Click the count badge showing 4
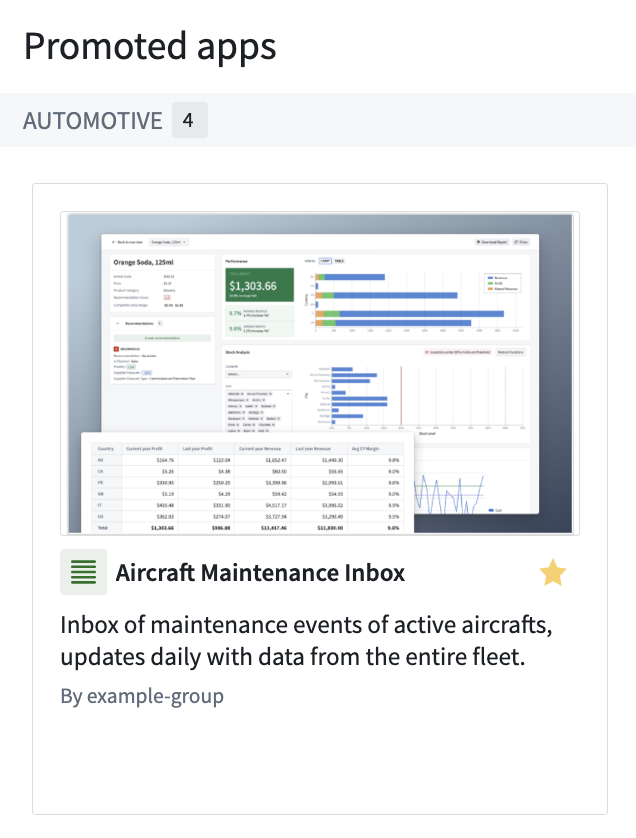 189,120
